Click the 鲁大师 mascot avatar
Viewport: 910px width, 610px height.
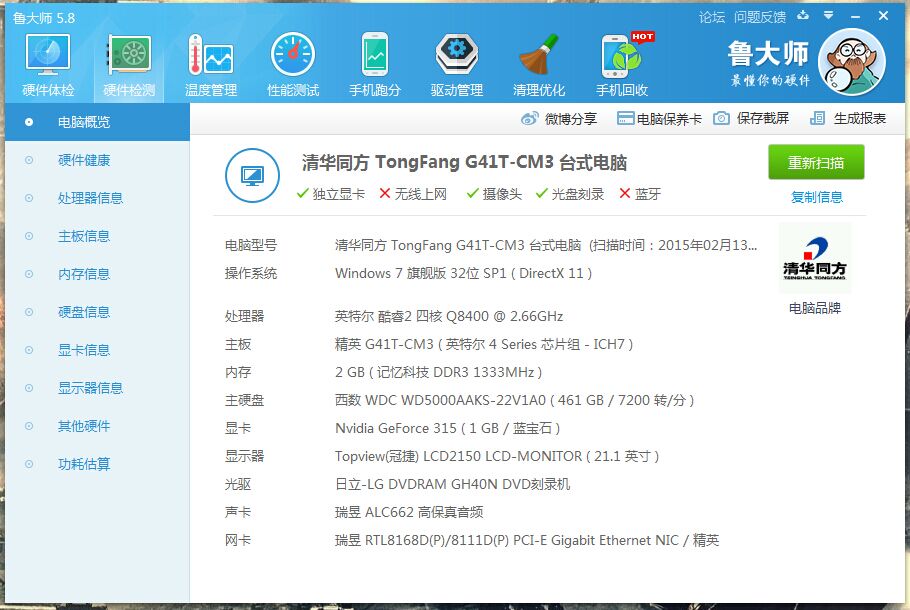tap(852, 62)
